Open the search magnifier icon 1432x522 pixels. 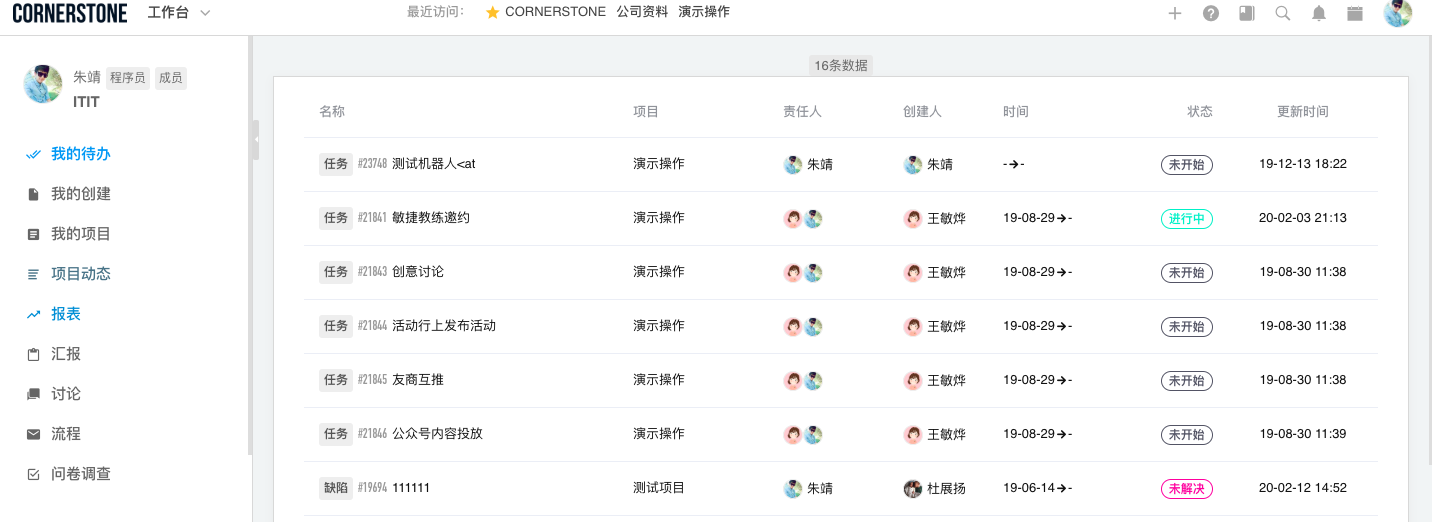(x=1283, y=13)
